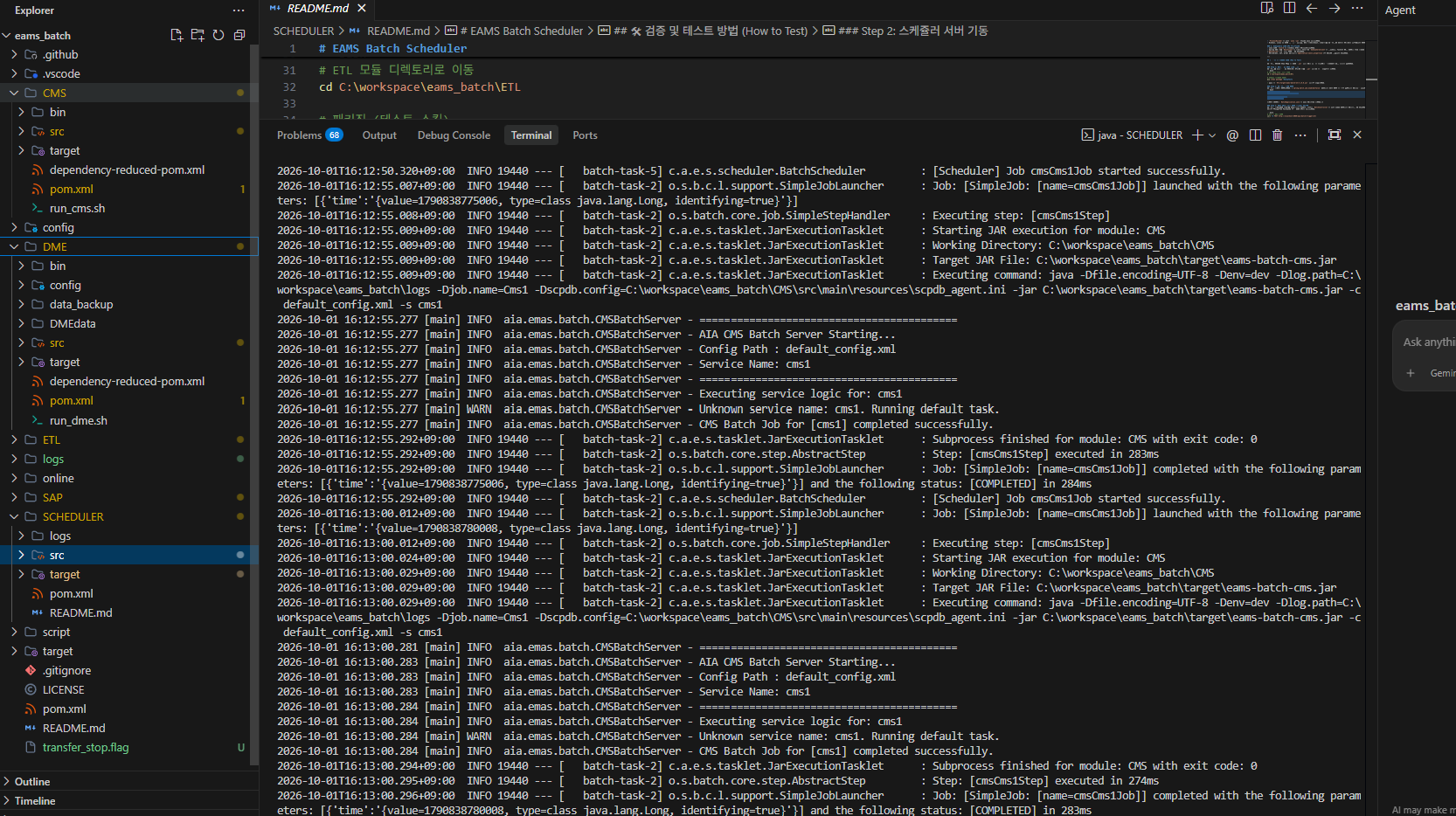Viewport: 1456px width, 816px height.
Task: Click the Ask anything agent input
Action: pos(1428,342)
